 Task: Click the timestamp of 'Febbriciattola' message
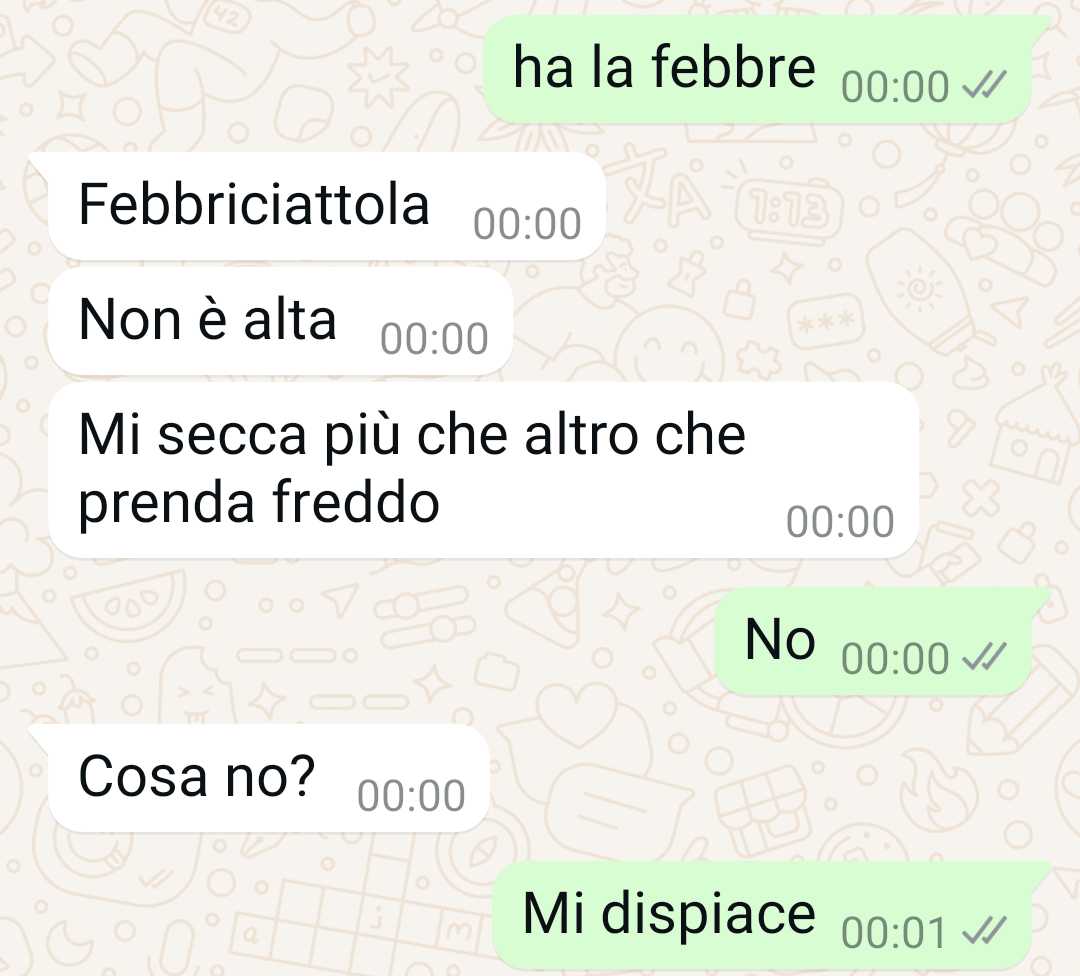[x=527, y=224]
